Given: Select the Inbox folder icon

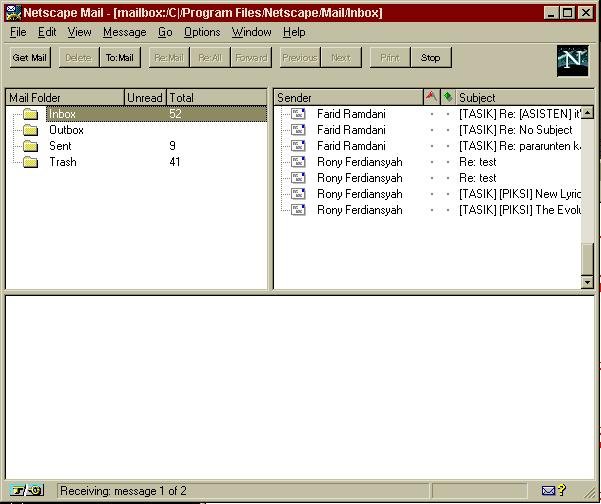Looking at the screenshot, I should (x=30, y=114).
